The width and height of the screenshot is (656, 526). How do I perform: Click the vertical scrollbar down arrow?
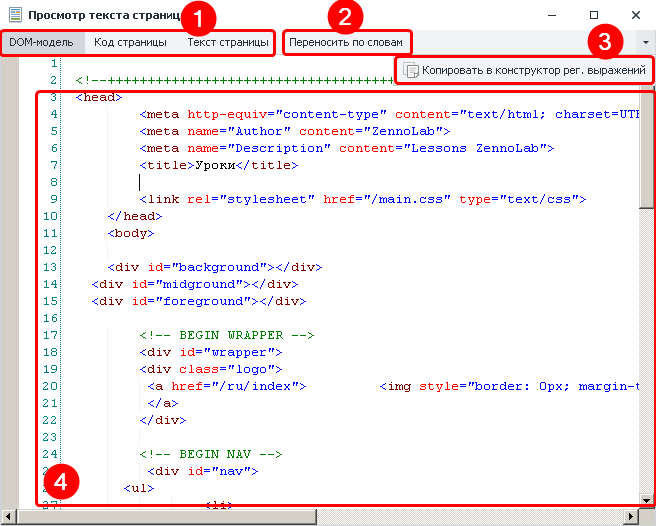point(647,498)
